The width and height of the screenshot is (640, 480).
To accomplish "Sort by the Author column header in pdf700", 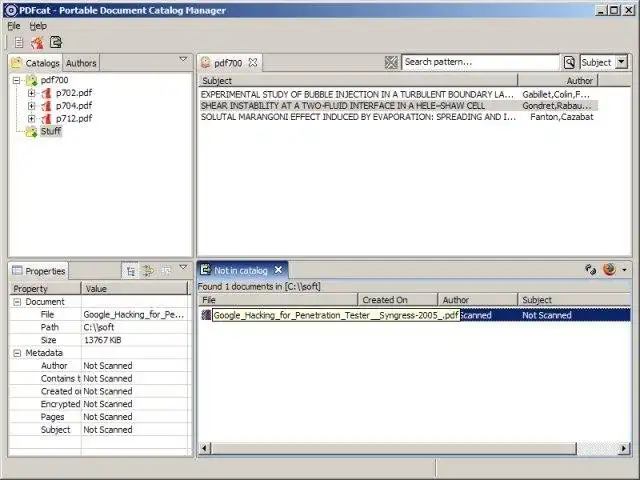I will [x=558, y=81].
